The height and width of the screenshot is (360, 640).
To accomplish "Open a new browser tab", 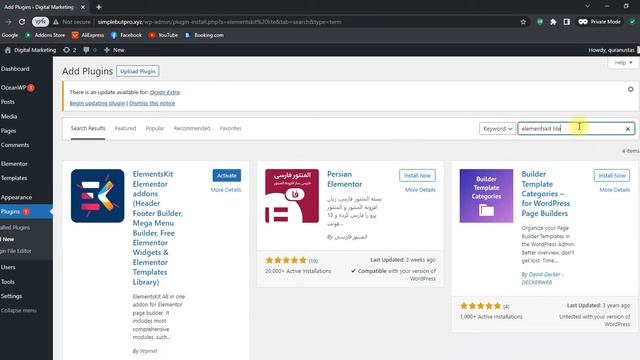I will (99, 7).
